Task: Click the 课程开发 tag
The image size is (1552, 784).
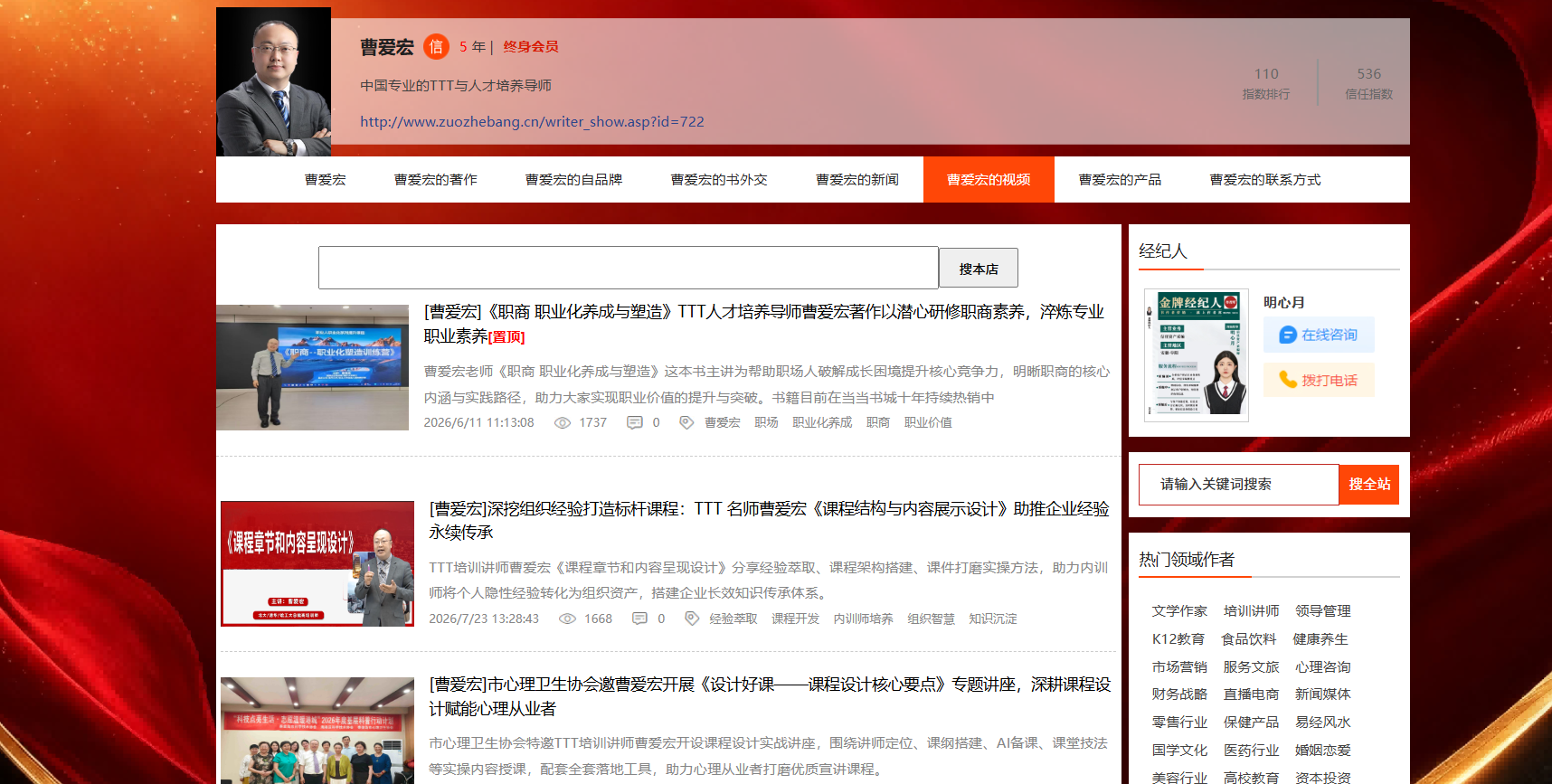Action: click(x=795, y=619)
